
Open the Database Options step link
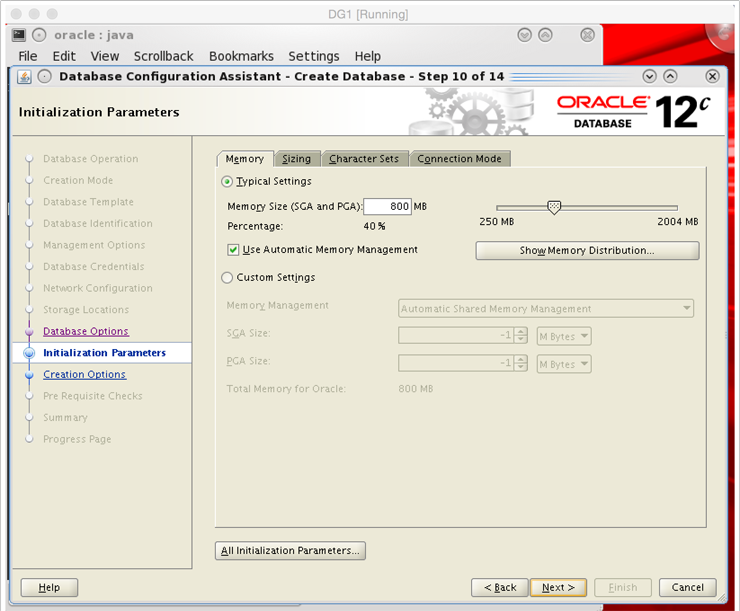tap(85, 331)
